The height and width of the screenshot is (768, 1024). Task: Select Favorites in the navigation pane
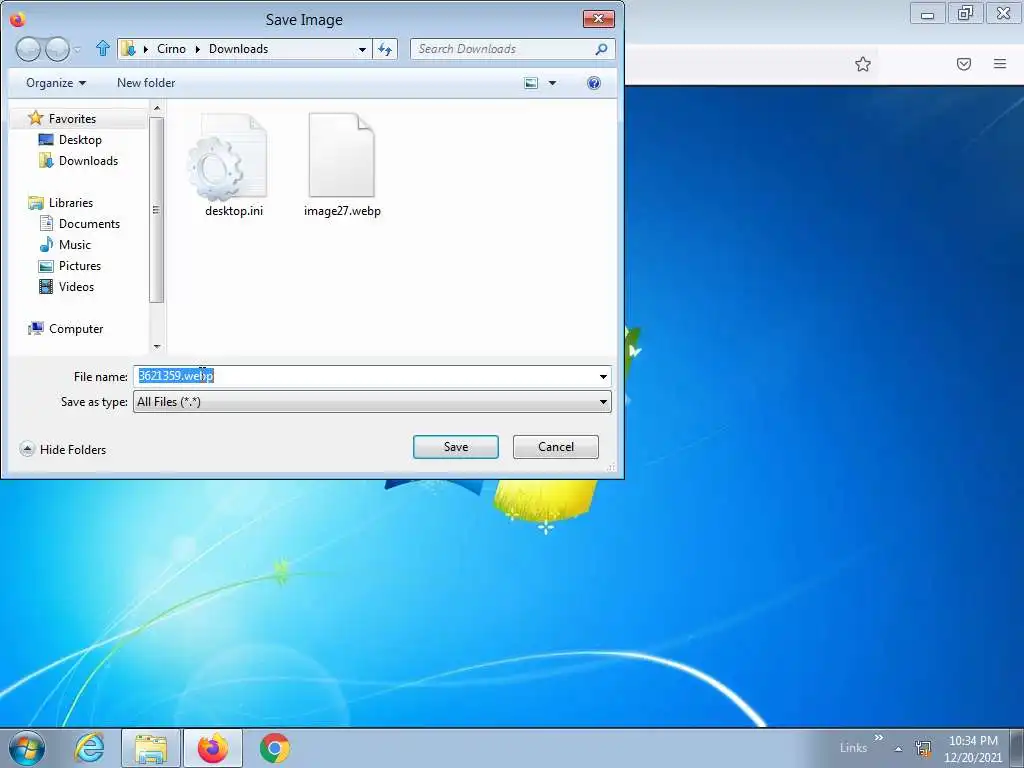pyautogui.click(x=72, y=119)
